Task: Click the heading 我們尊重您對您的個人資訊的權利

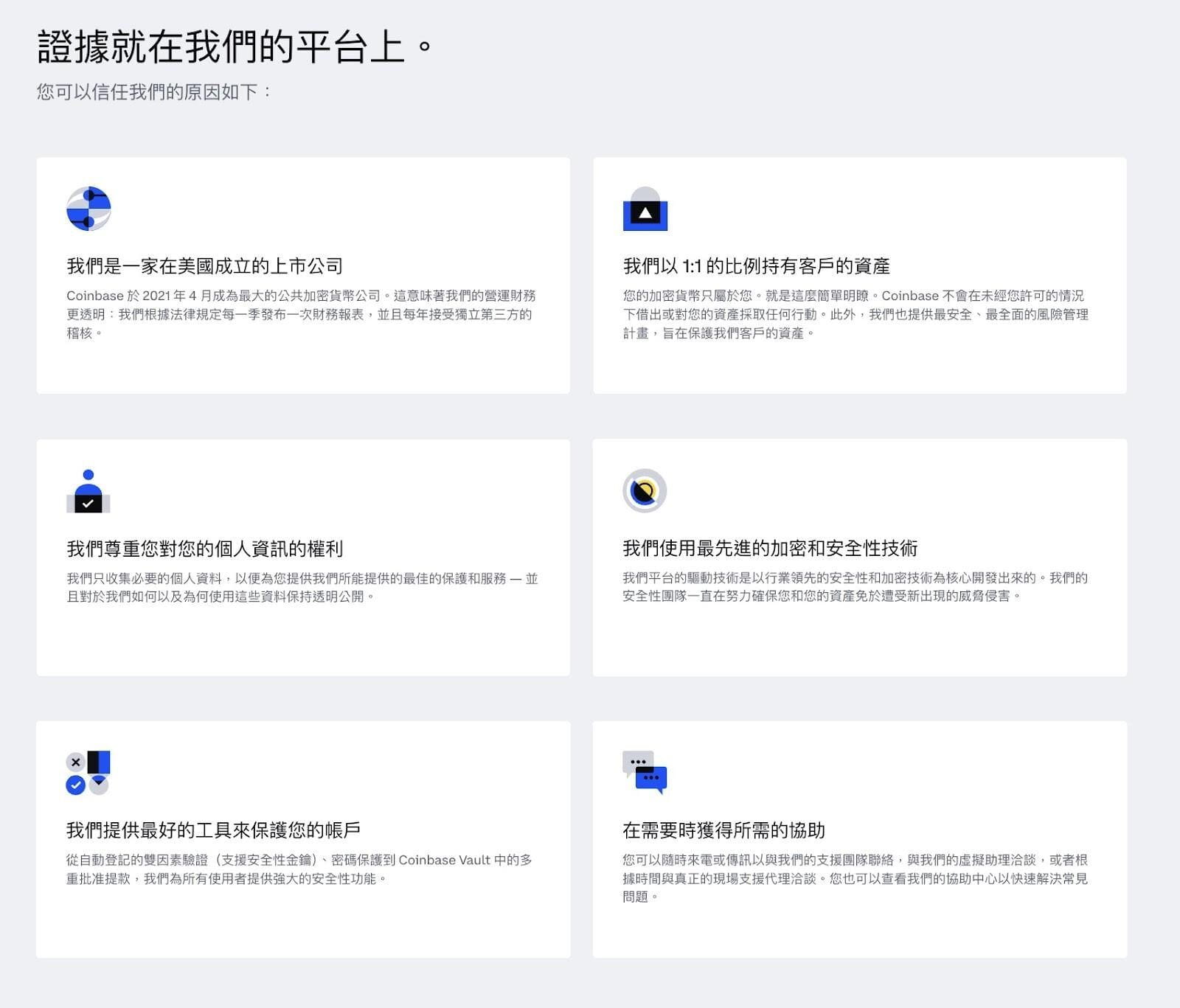Action: 205,549
